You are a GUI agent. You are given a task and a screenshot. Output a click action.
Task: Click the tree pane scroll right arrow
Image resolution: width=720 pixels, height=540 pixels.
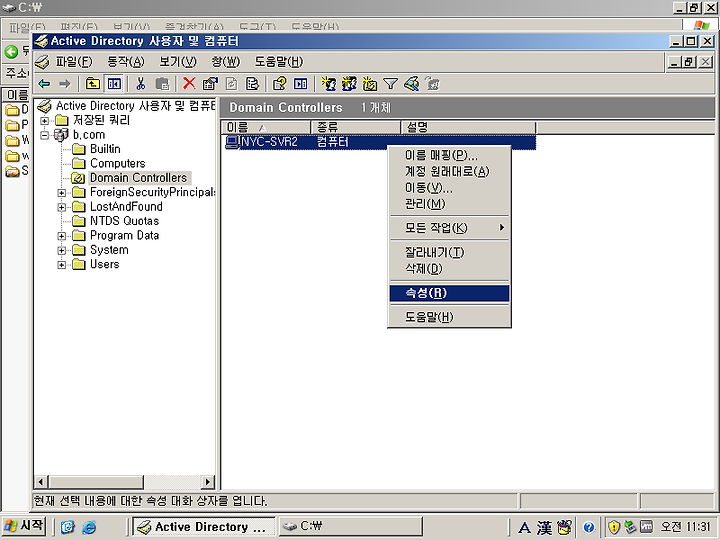pyautogui.click(x=208, y=482)
